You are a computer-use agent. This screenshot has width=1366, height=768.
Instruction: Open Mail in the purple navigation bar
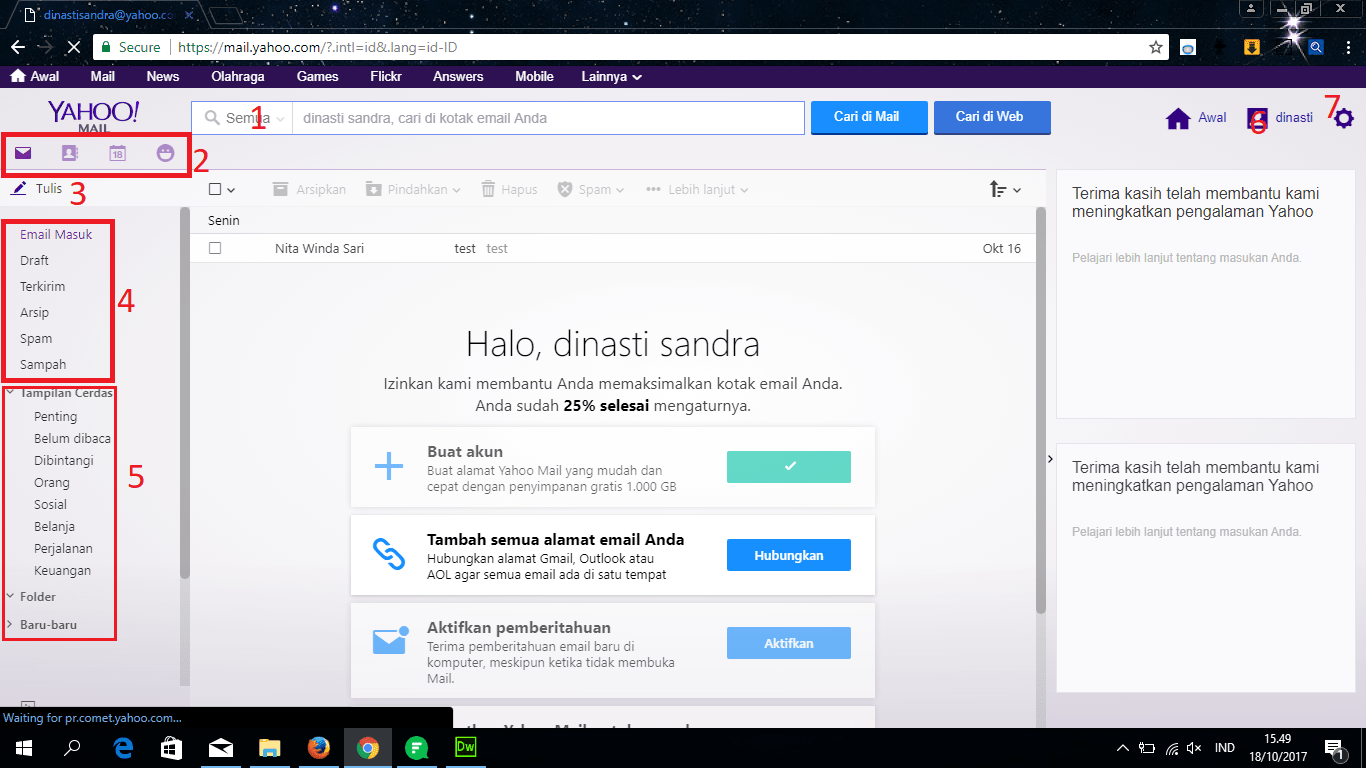point(102,76)
